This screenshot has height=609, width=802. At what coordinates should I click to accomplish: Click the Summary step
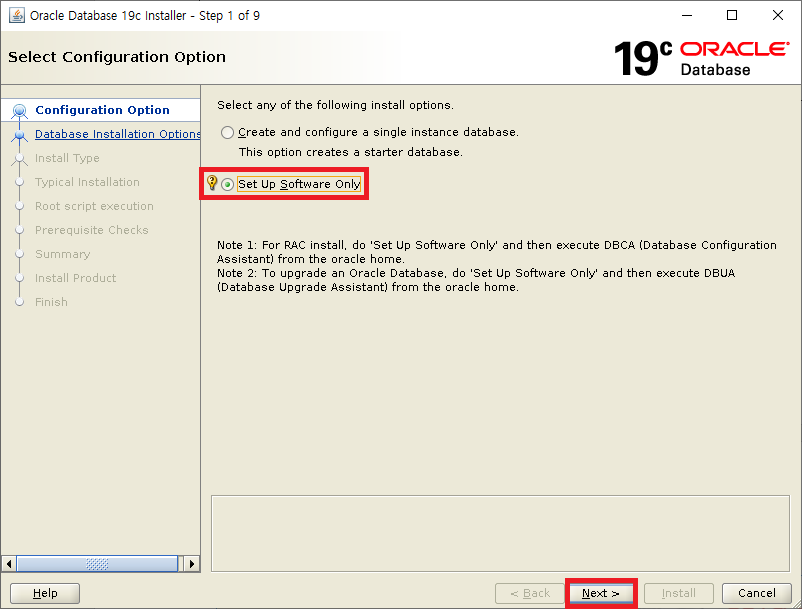point(62,254)
